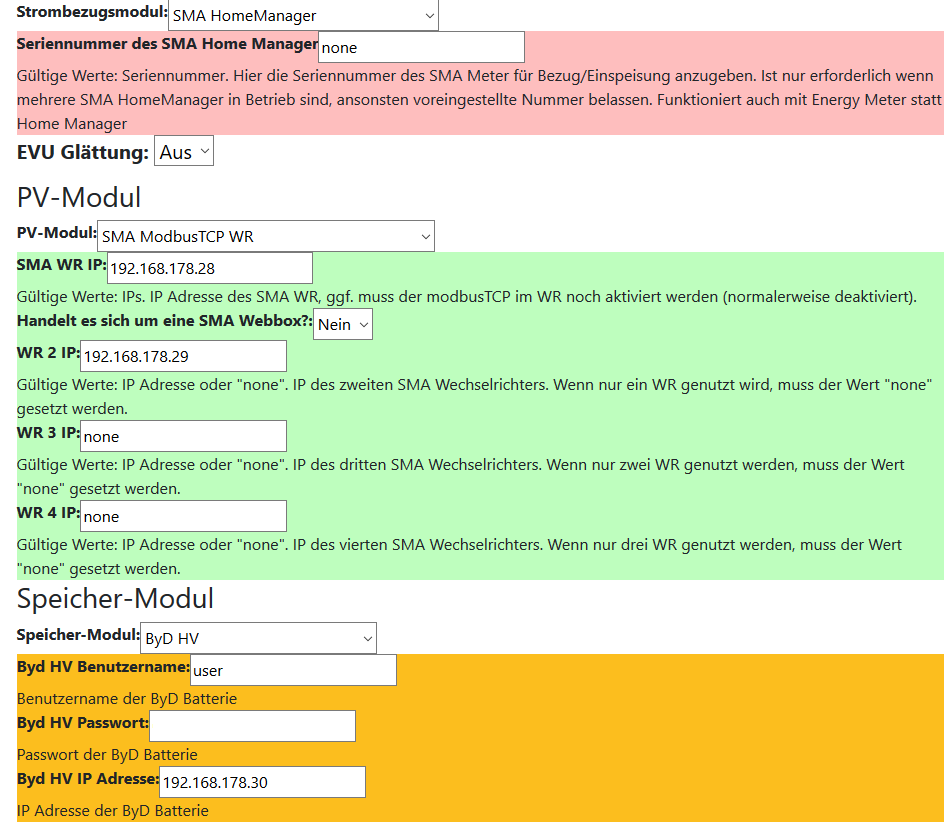Click the Strombezugsmodul label
The width and height of the screenshot is (944, 822).
click(x=92, y=11)
